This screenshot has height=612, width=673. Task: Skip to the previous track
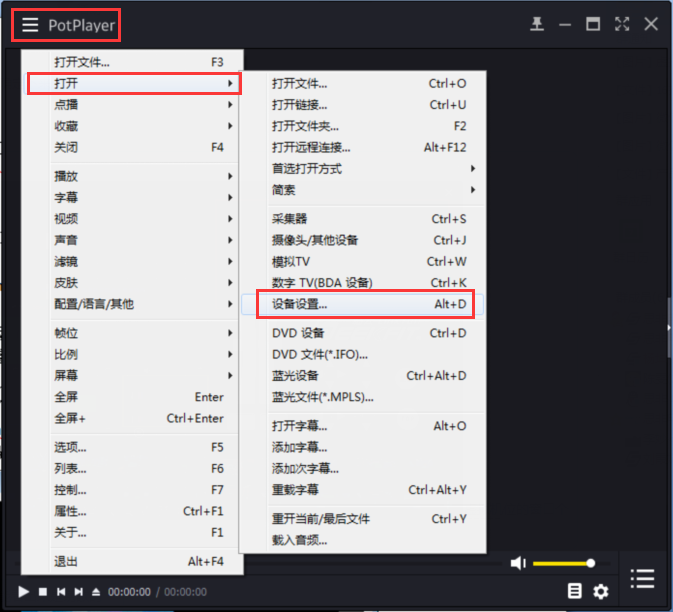pos(61,592)
